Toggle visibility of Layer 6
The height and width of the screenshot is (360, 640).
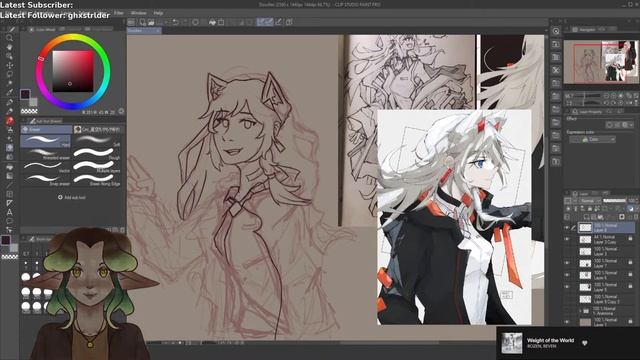pos(567,275)
